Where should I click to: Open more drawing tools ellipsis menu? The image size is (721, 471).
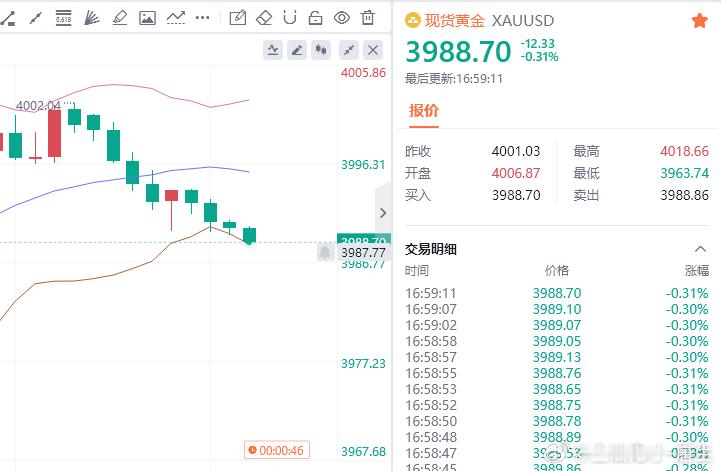click(202, 18)
